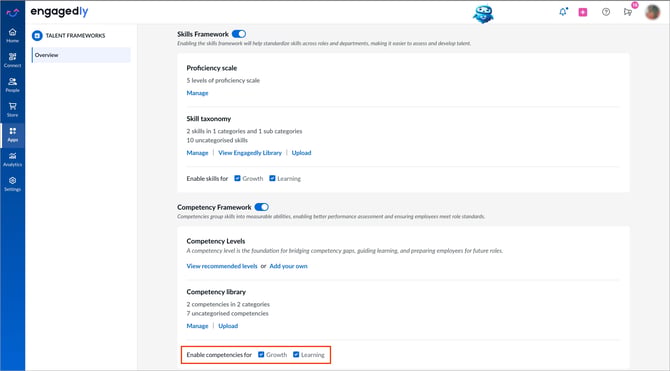Open Apps in the left sidebar
The height and width of the screenshot is (371, 670).
click(12, 134)
